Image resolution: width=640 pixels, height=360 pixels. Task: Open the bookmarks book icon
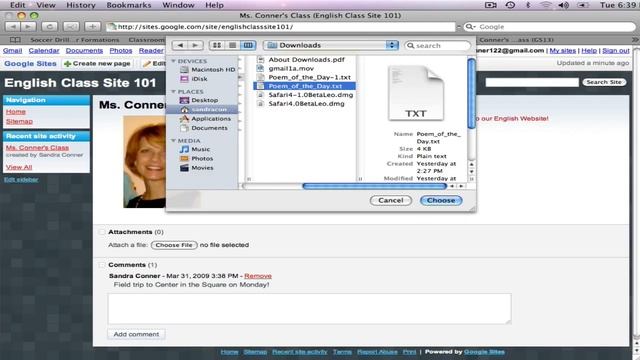(15, 40)
